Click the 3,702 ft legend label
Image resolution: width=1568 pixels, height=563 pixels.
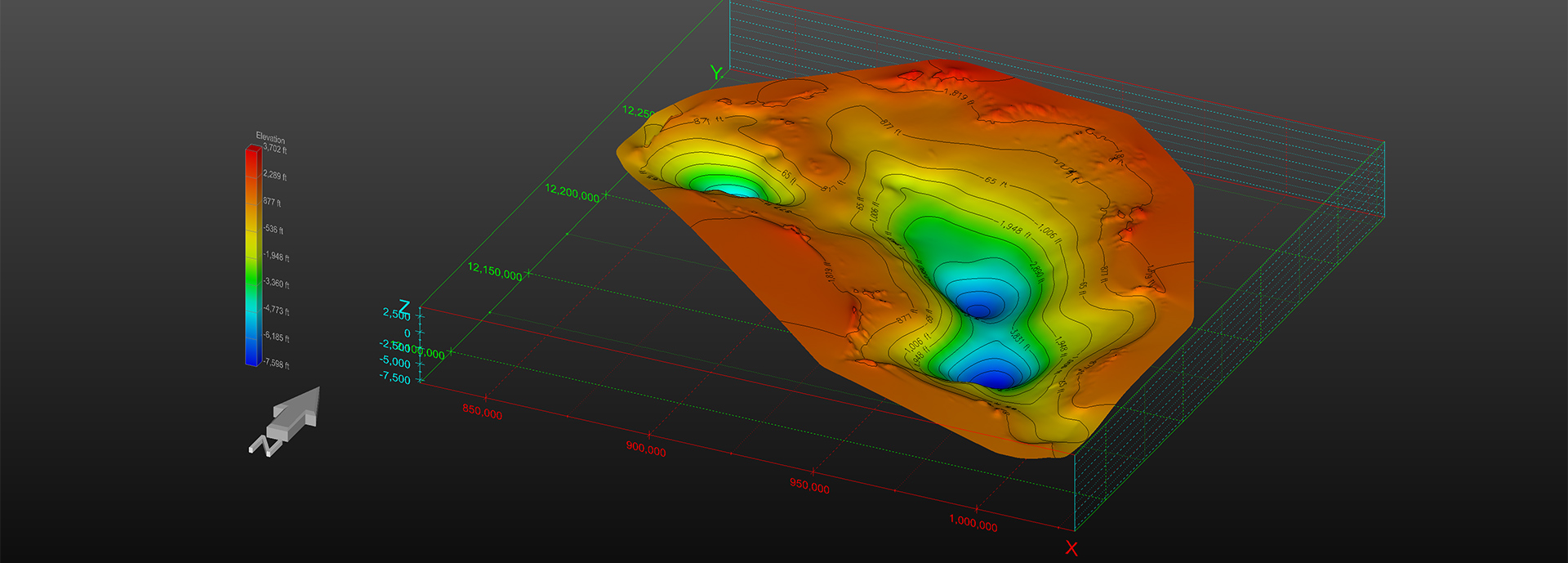[274, 149]
